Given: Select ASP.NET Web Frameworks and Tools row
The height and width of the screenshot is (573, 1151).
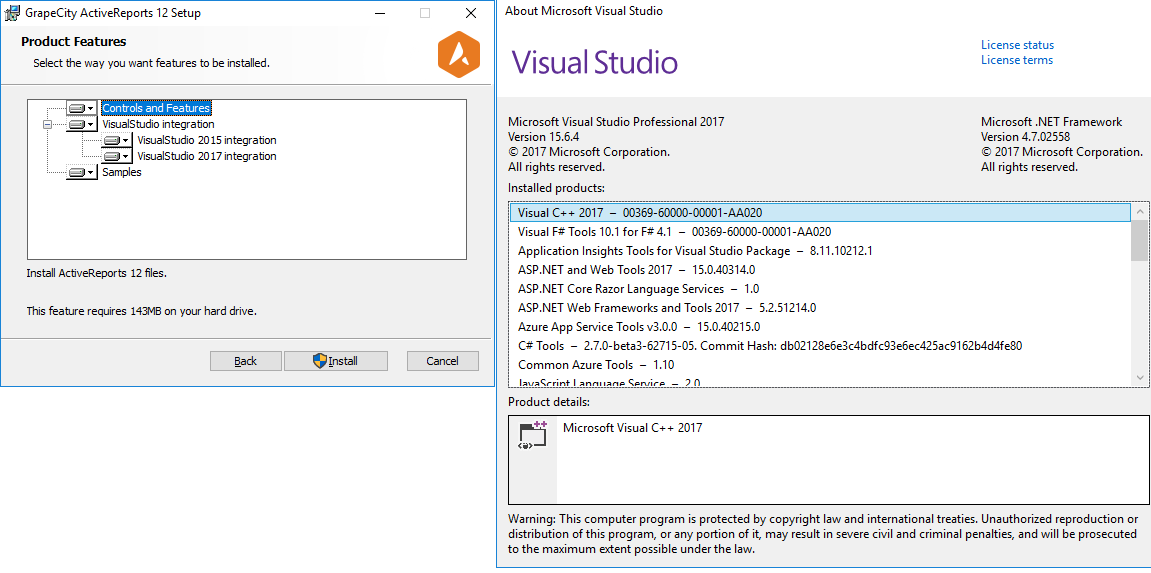Looking at the screenshot, I should 819,308.
